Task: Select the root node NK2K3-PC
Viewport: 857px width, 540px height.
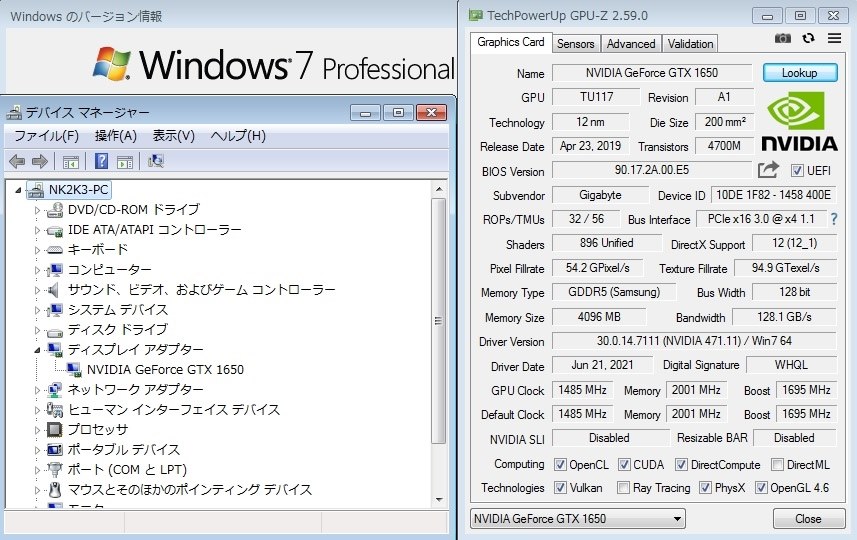Action: point(78,190)
